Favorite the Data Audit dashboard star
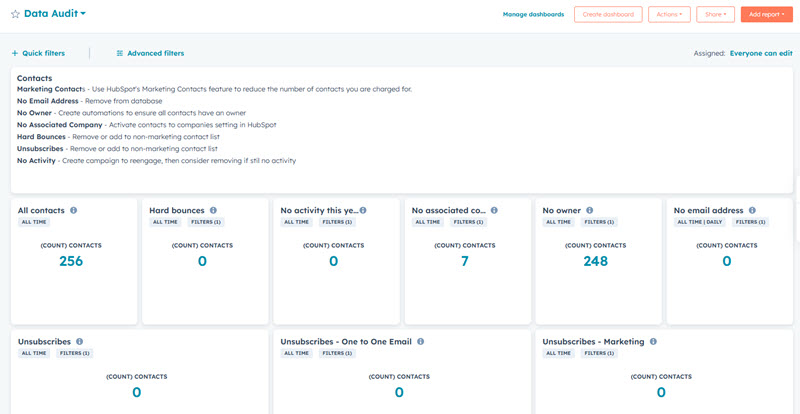Viewport: 800px width, 414px height. coord(15,14)
